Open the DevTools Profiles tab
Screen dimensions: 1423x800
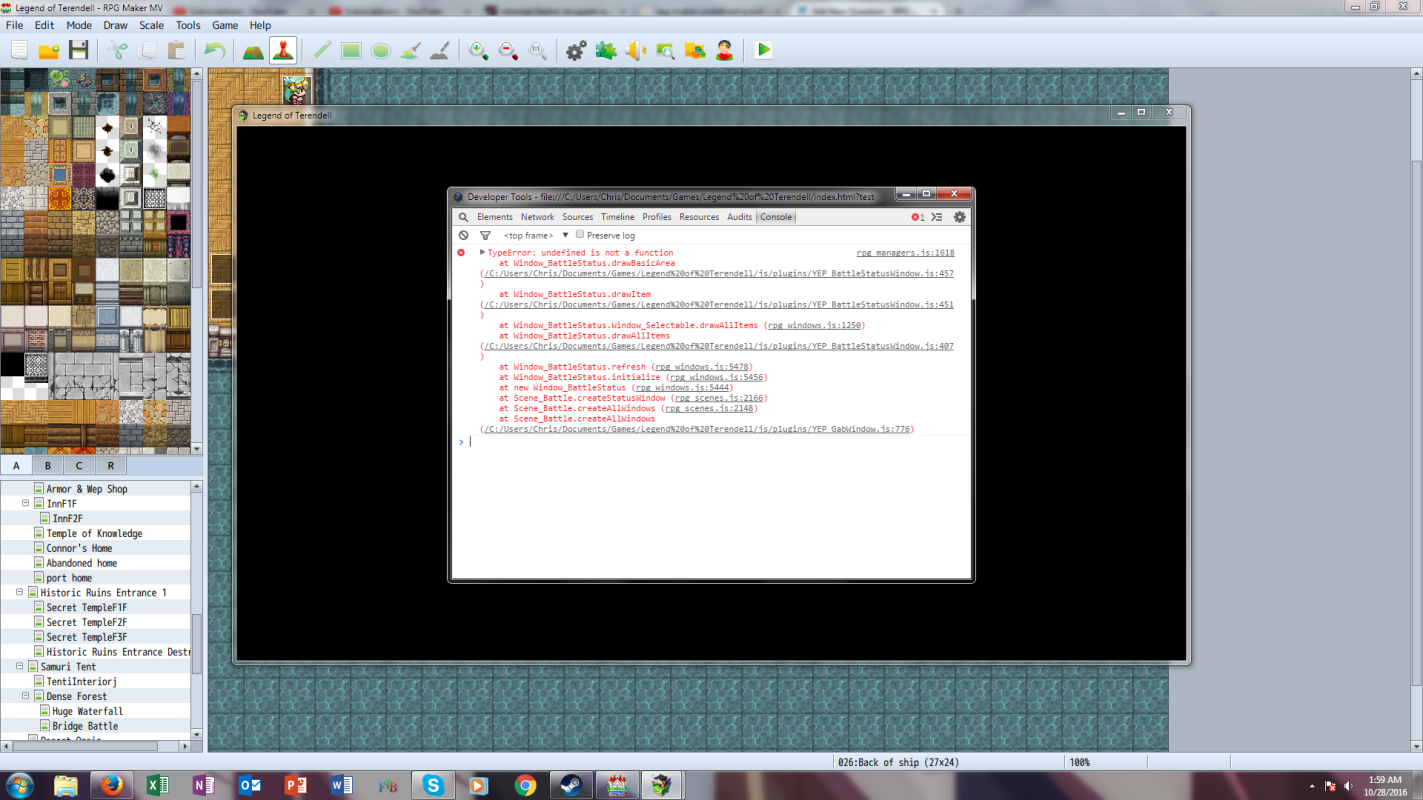657,217
